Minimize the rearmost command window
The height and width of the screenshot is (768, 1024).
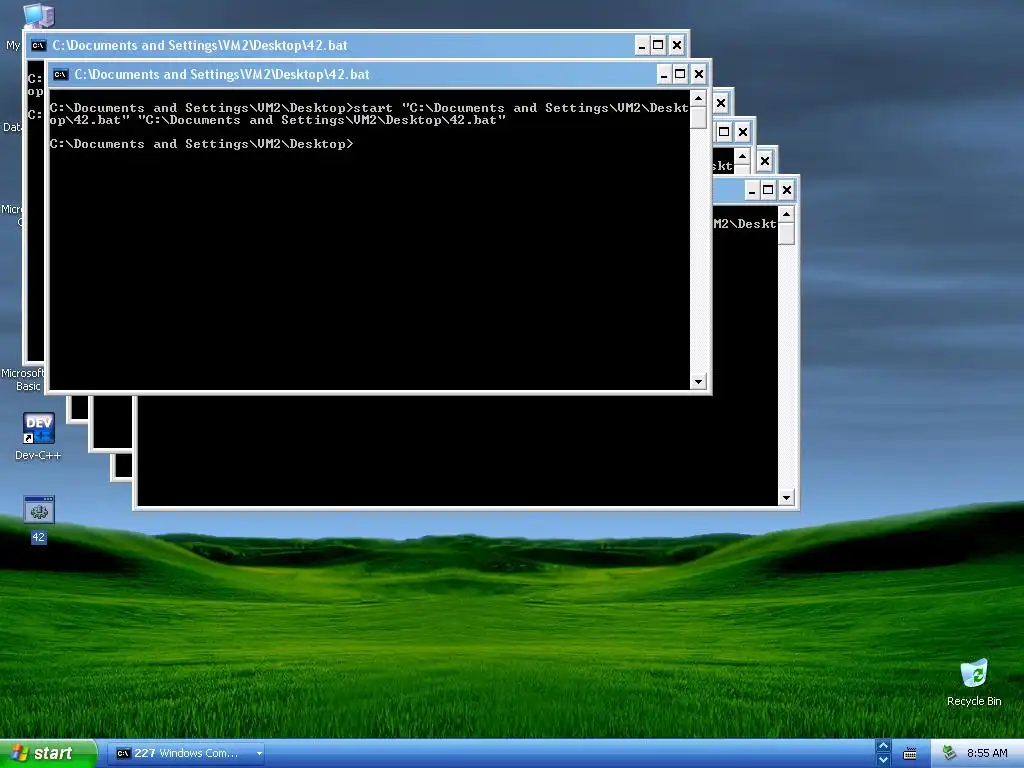click(x=752, y=191)
